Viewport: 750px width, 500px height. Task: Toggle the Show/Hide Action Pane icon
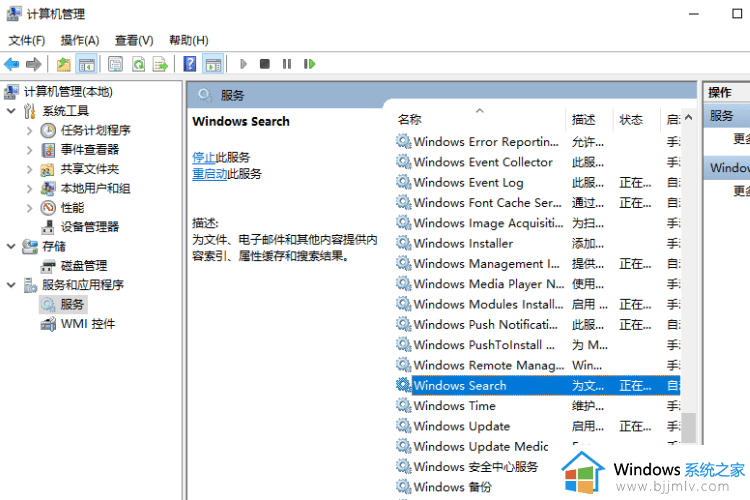(213, 64)
